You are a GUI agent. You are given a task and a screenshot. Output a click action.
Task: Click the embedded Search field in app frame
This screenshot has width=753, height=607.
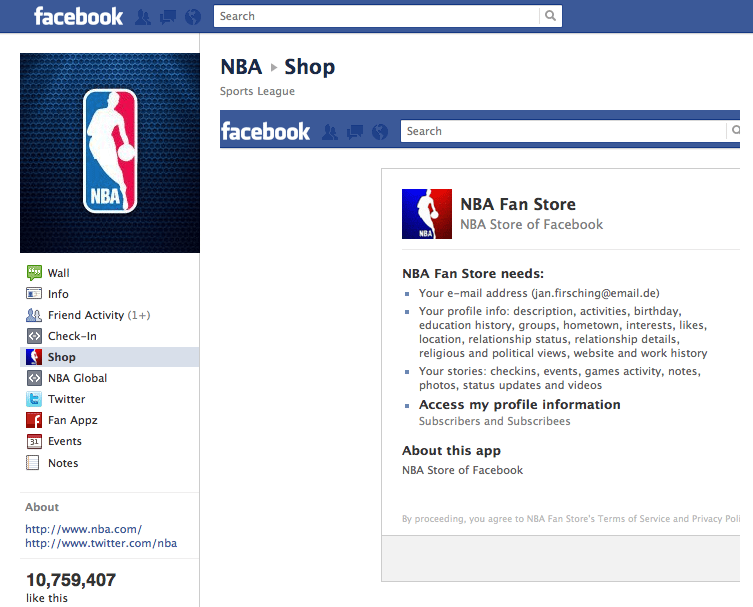point(563,131)
